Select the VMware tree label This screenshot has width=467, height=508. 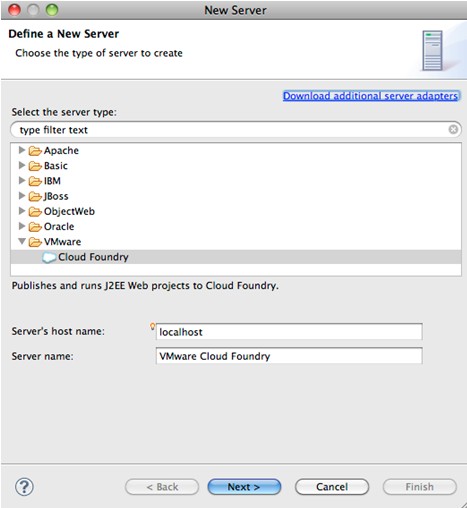(62, 242)
